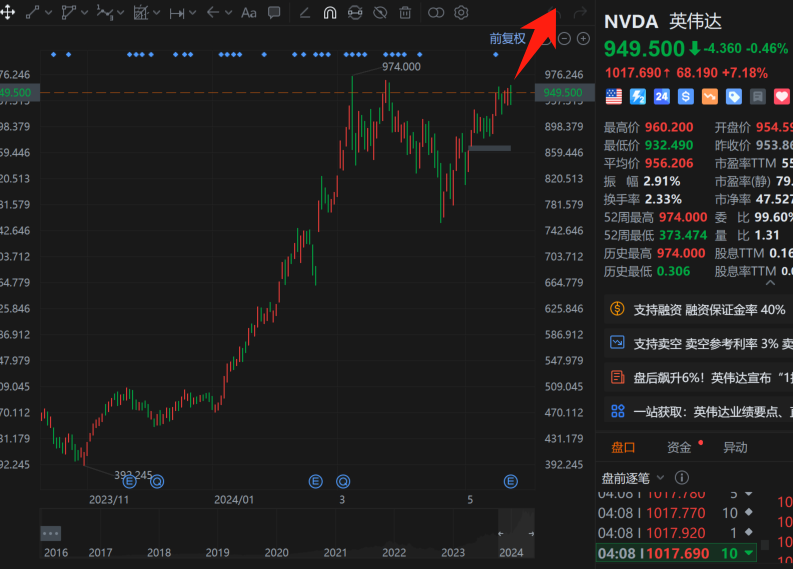Open the 前复权 price adjustment selector

(x=507, y=39)
